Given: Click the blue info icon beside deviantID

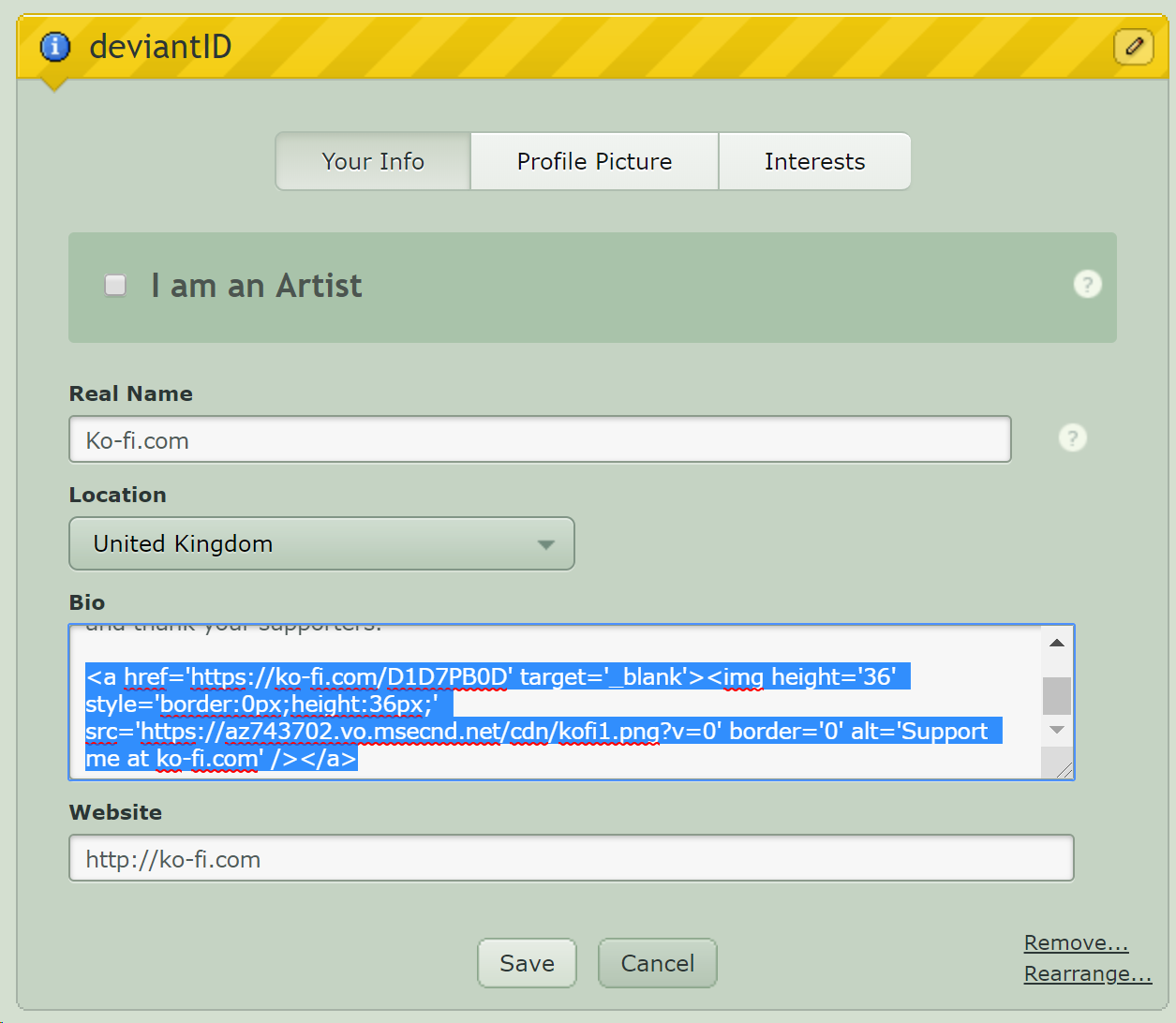Looking at the screenshot, I should coord(54,47).
